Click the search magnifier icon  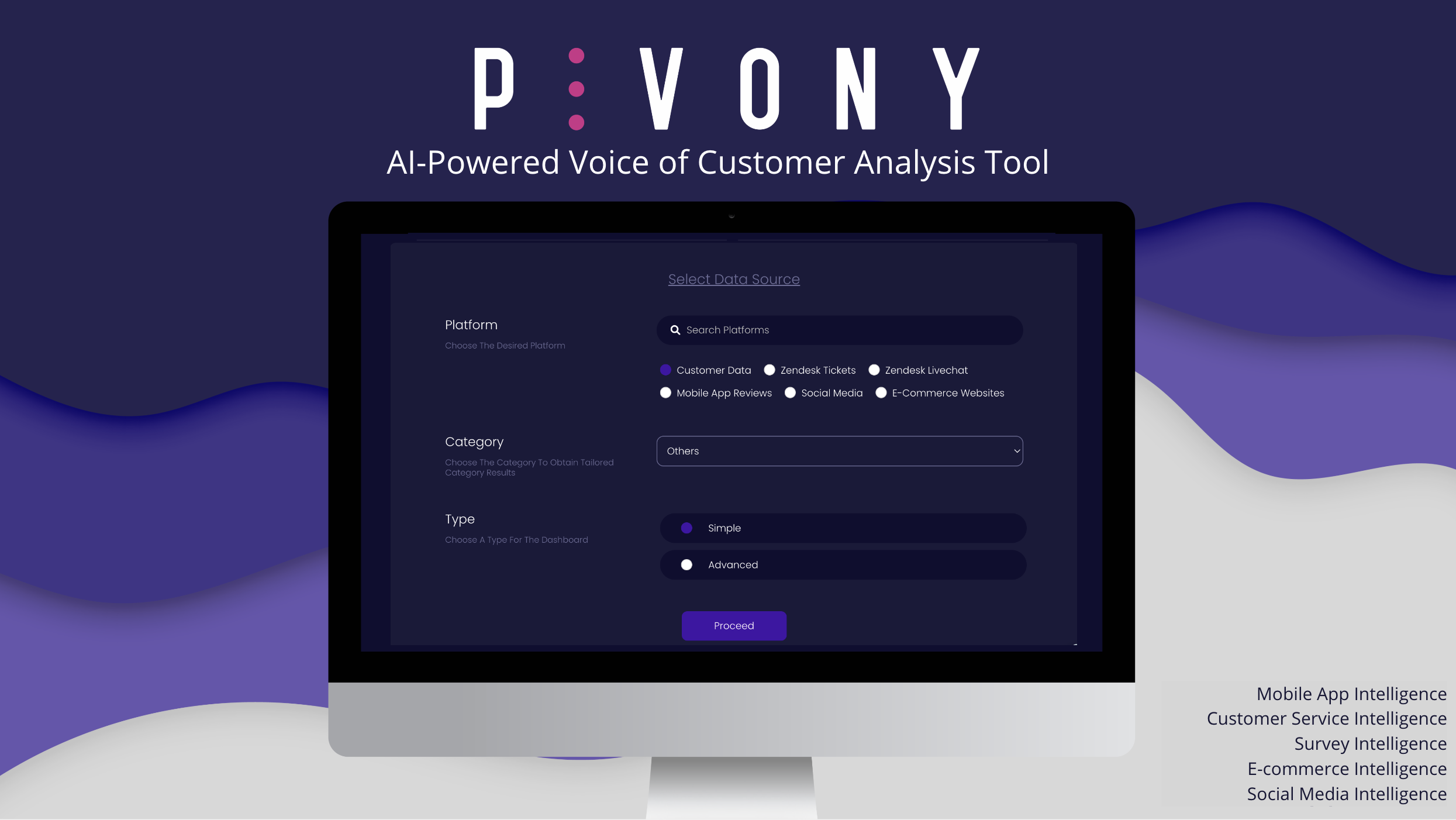point(675,329)
